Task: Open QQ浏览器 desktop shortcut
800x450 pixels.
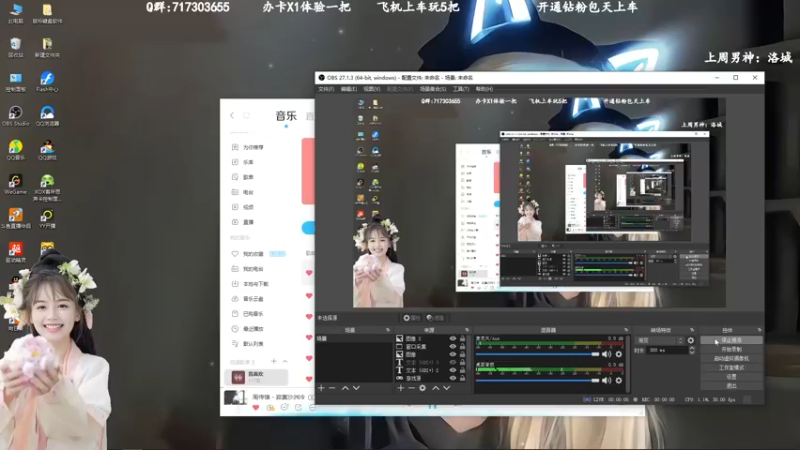Action: coord(47,116)
